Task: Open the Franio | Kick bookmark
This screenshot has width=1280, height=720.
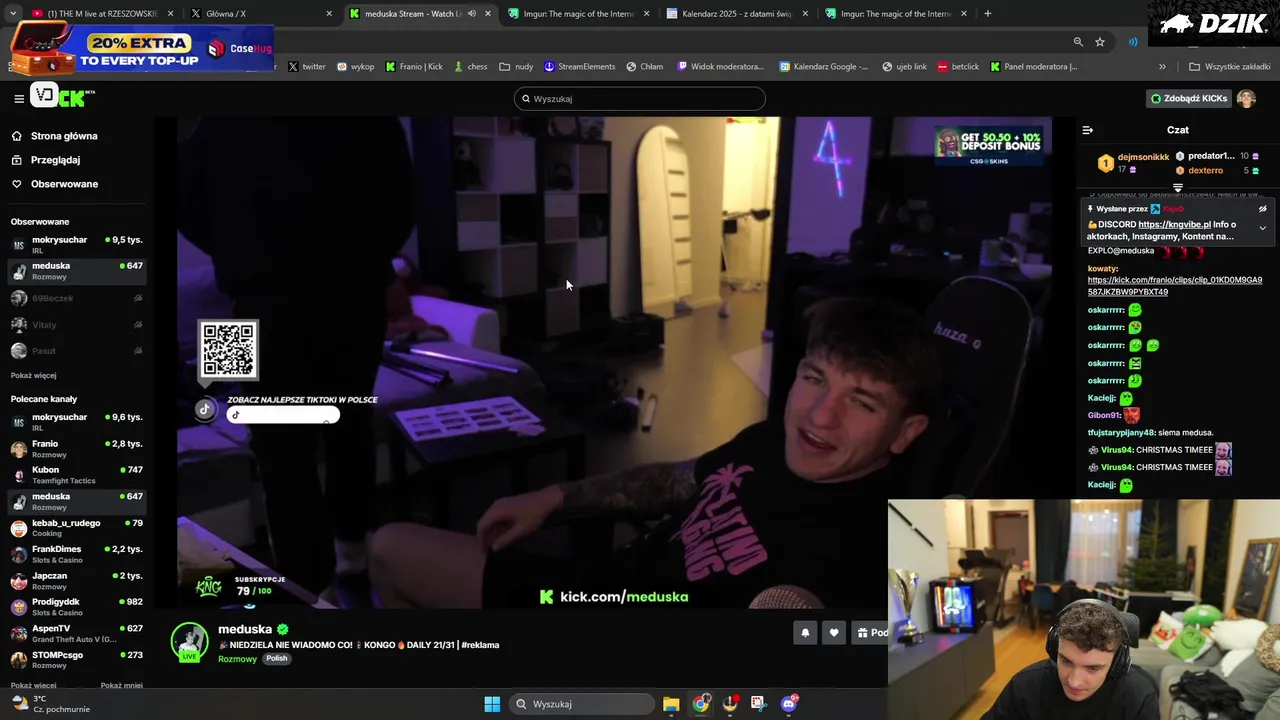Action: click(x=413, y=67)
